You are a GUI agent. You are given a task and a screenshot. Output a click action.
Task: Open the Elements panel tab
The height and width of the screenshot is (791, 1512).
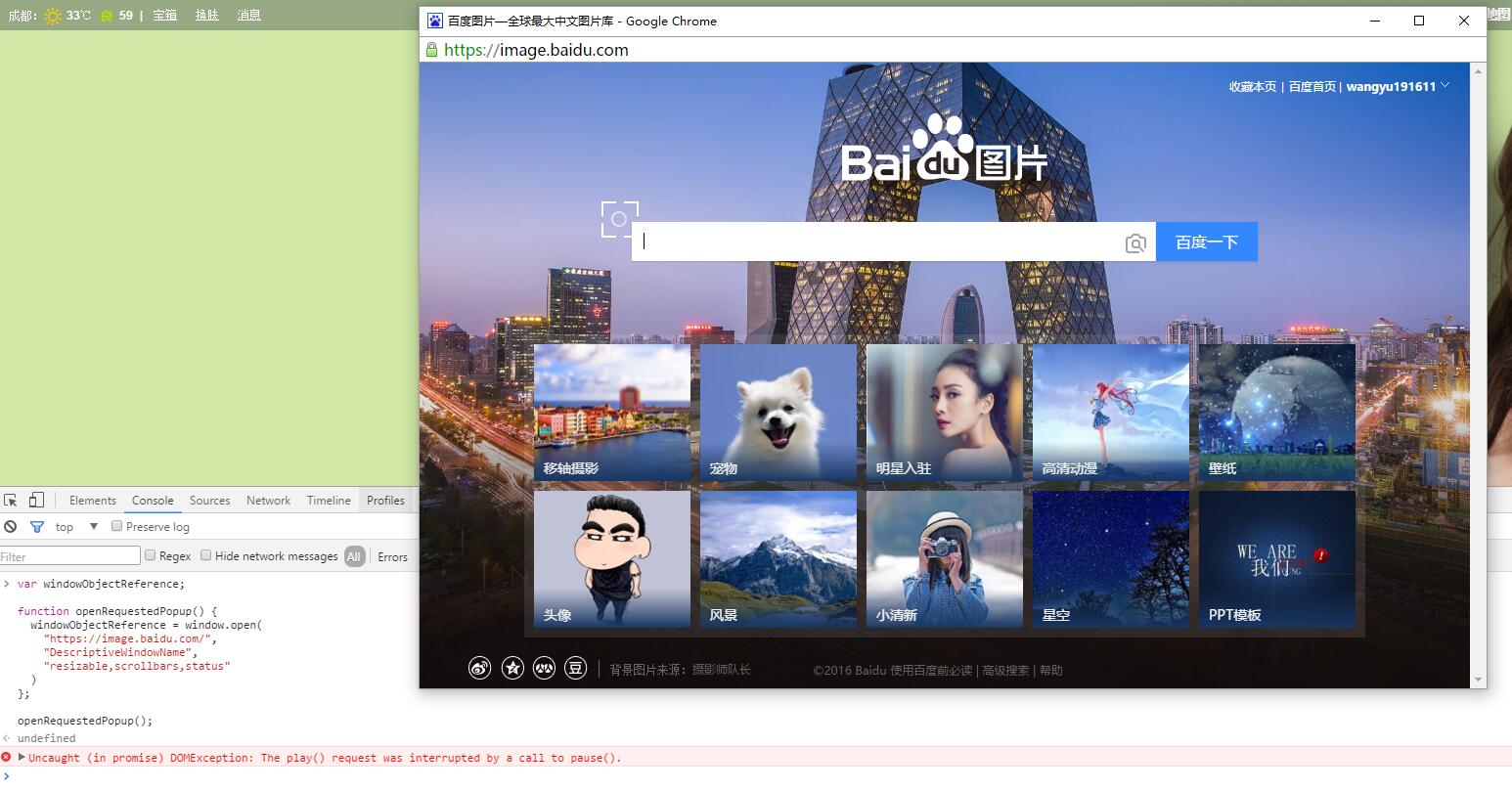92,500
